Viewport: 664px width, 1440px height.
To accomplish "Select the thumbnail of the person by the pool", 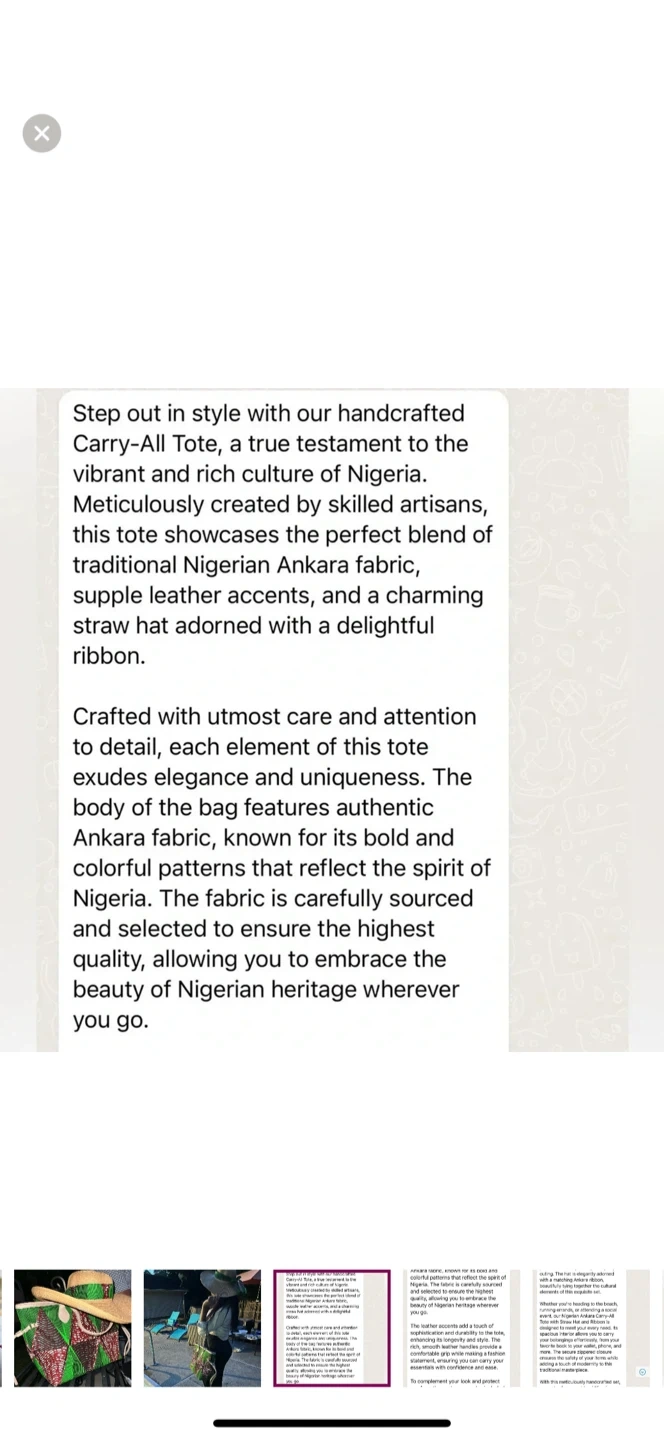I will point(202,1328).
